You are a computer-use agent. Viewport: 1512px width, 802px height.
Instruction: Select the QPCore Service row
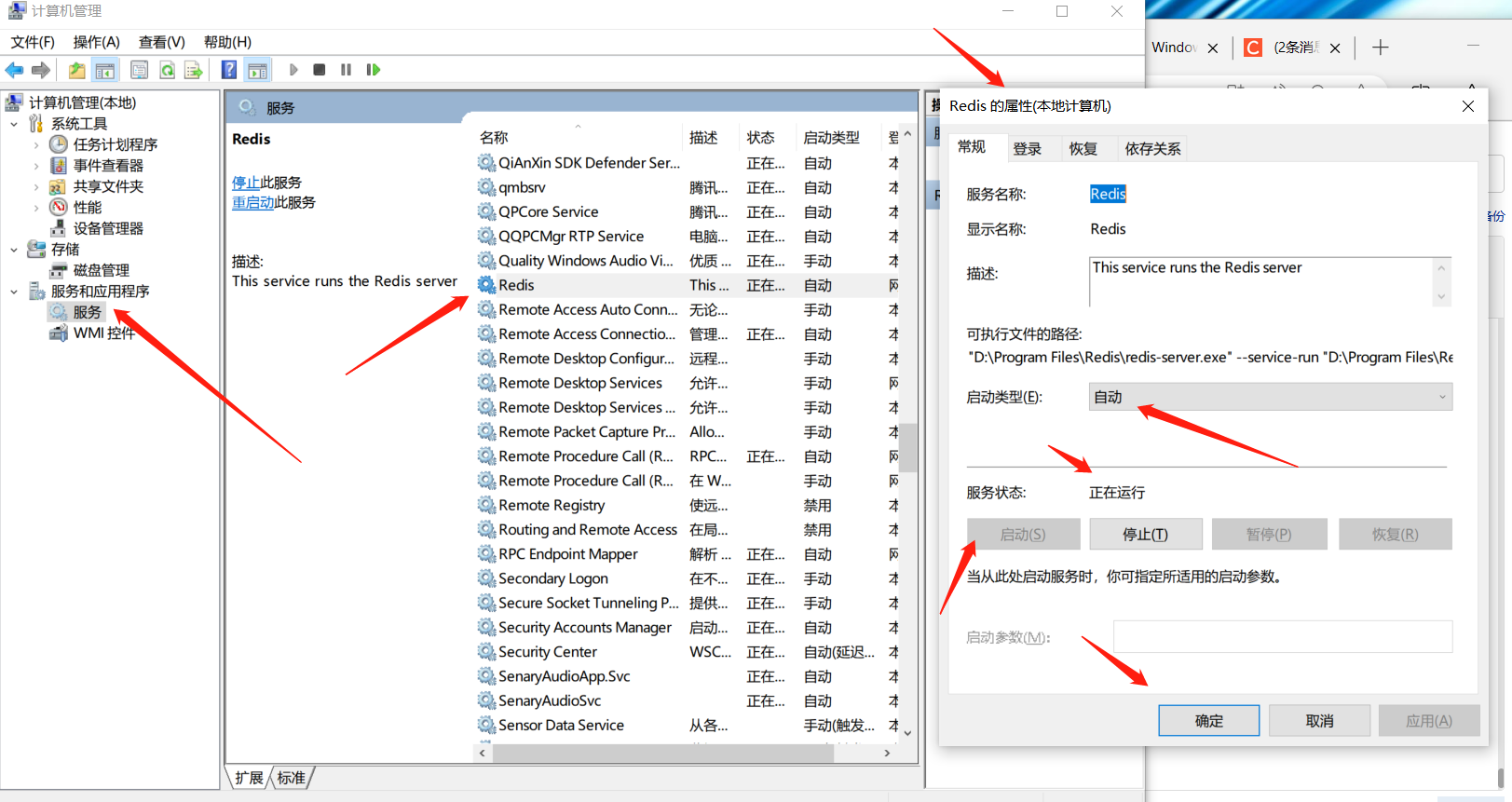687,211
